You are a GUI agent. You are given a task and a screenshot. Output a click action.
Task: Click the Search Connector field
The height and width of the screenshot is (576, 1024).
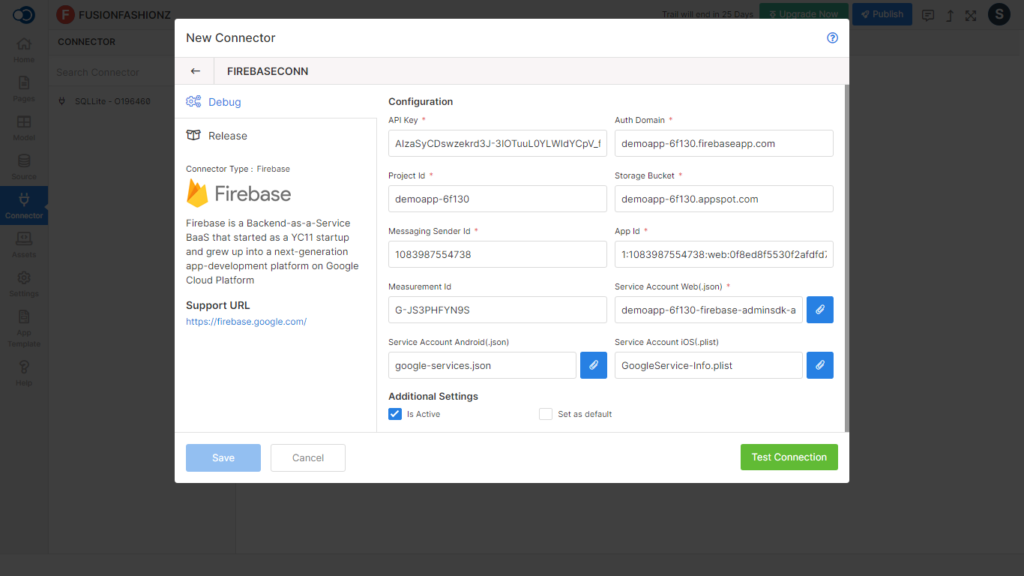click(112, 72)
